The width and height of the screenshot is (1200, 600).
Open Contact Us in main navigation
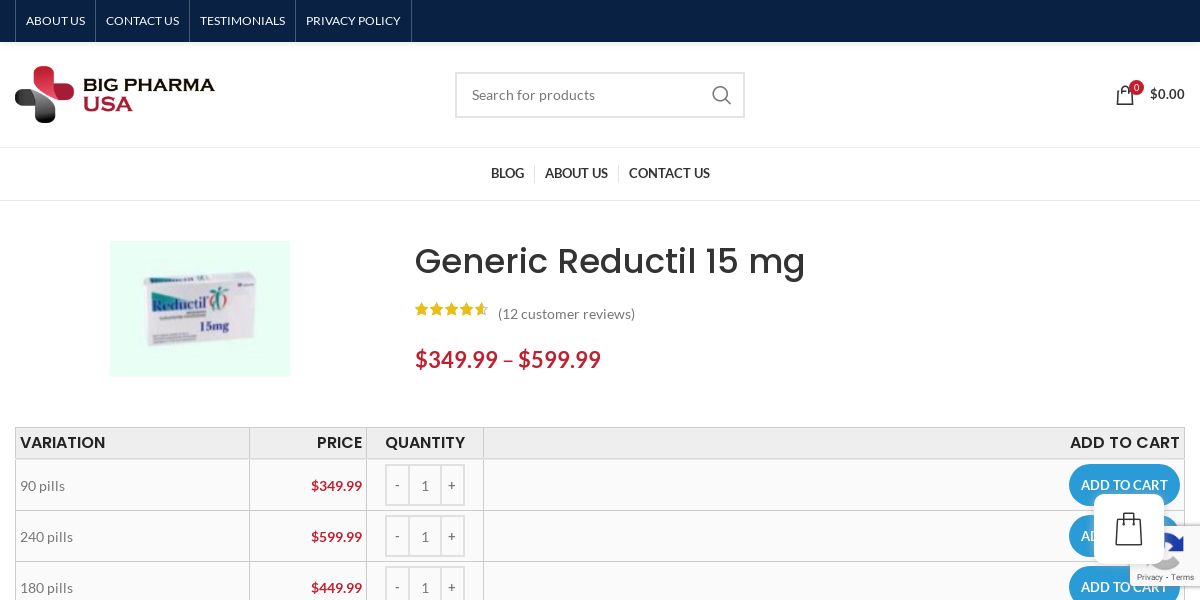pyautogui.click(x=669, y=173)
